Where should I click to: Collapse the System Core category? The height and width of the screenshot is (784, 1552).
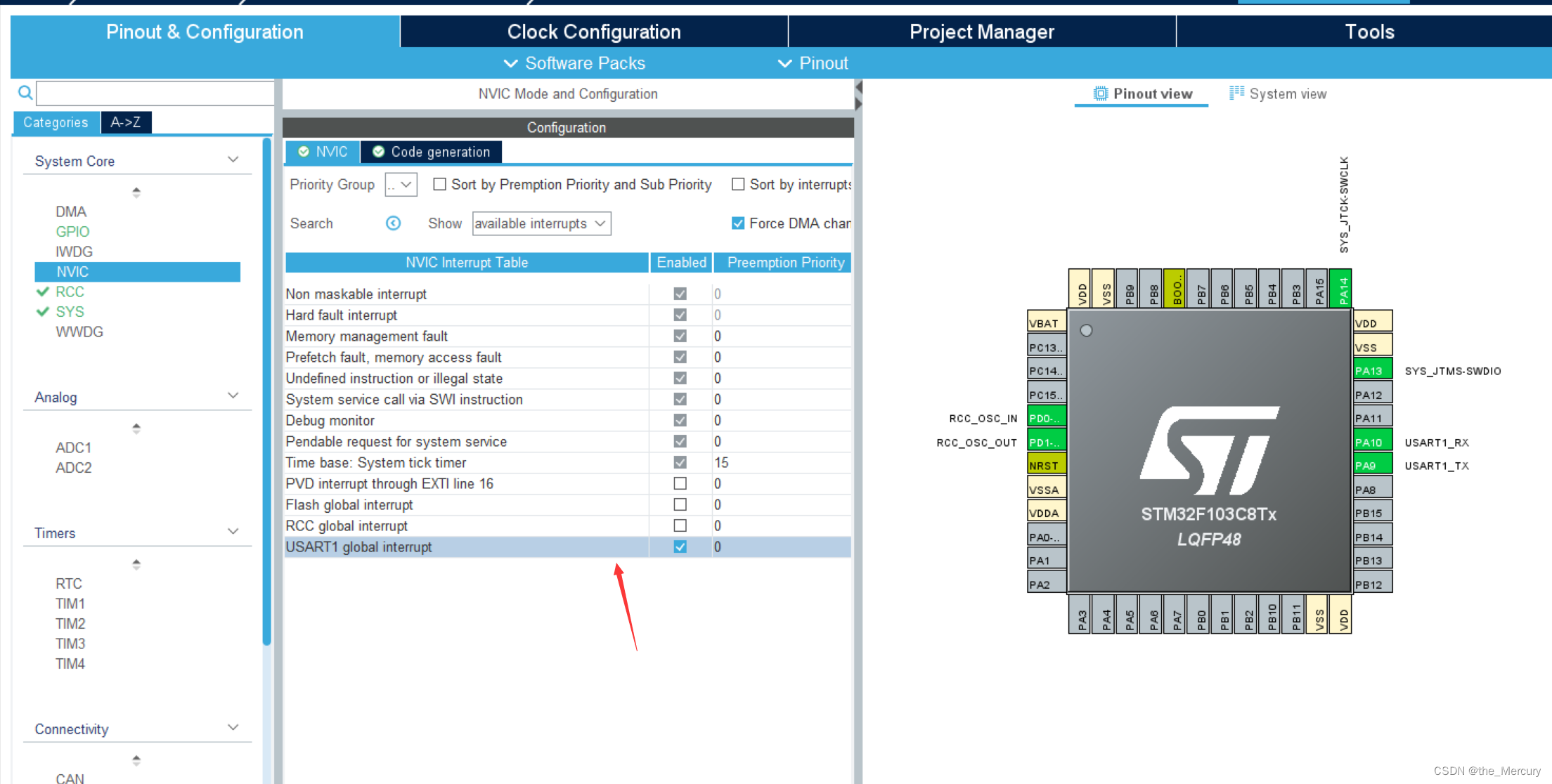click(233, 160)
